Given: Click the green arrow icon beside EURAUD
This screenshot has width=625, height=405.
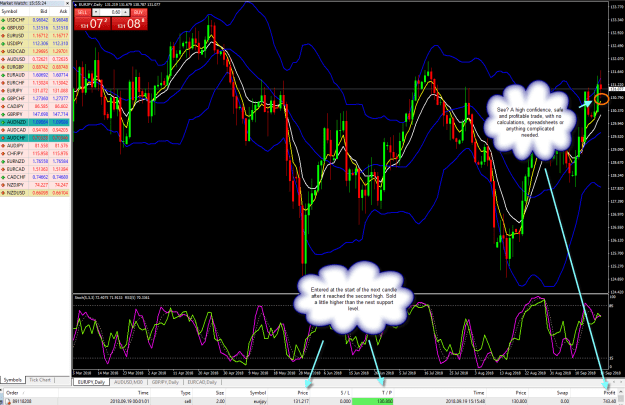Looking at the screenshot, I should coord(3,75).
